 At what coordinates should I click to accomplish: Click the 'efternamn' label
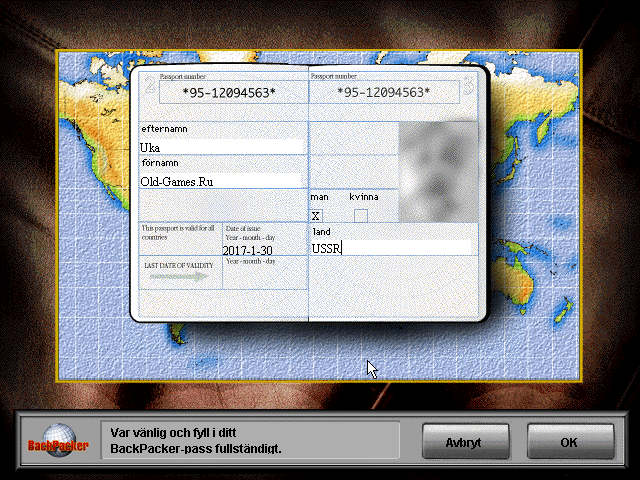pos(164,129)
